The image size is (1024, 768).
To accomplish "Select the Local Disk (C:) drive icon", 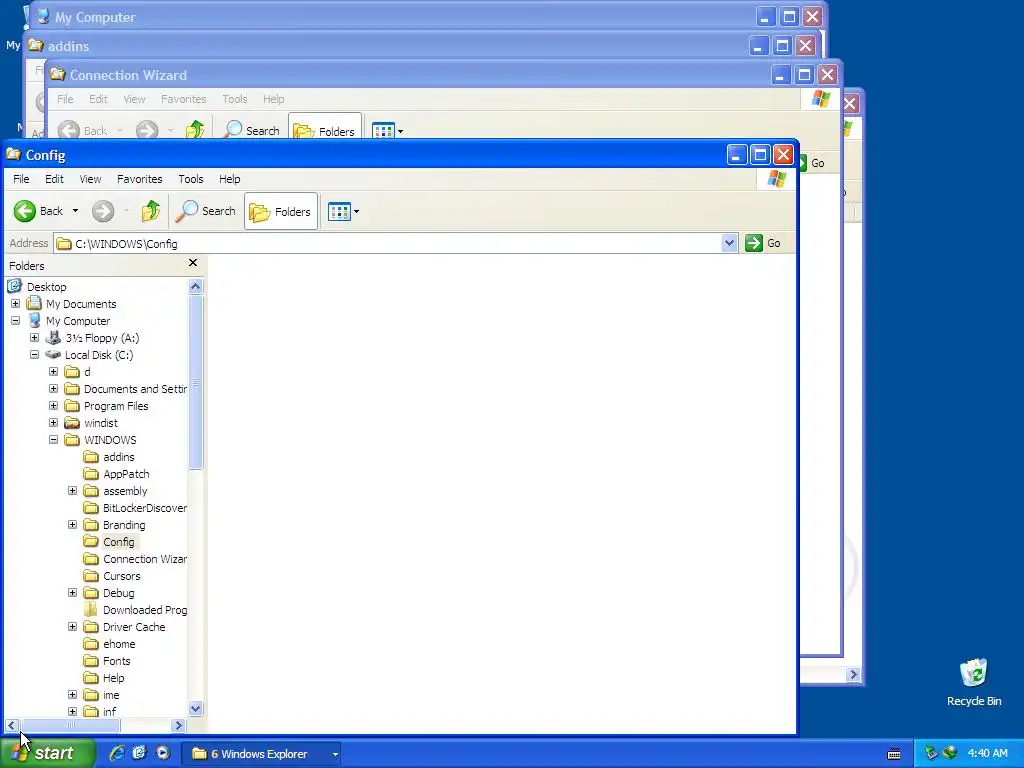I will point(53,355).
